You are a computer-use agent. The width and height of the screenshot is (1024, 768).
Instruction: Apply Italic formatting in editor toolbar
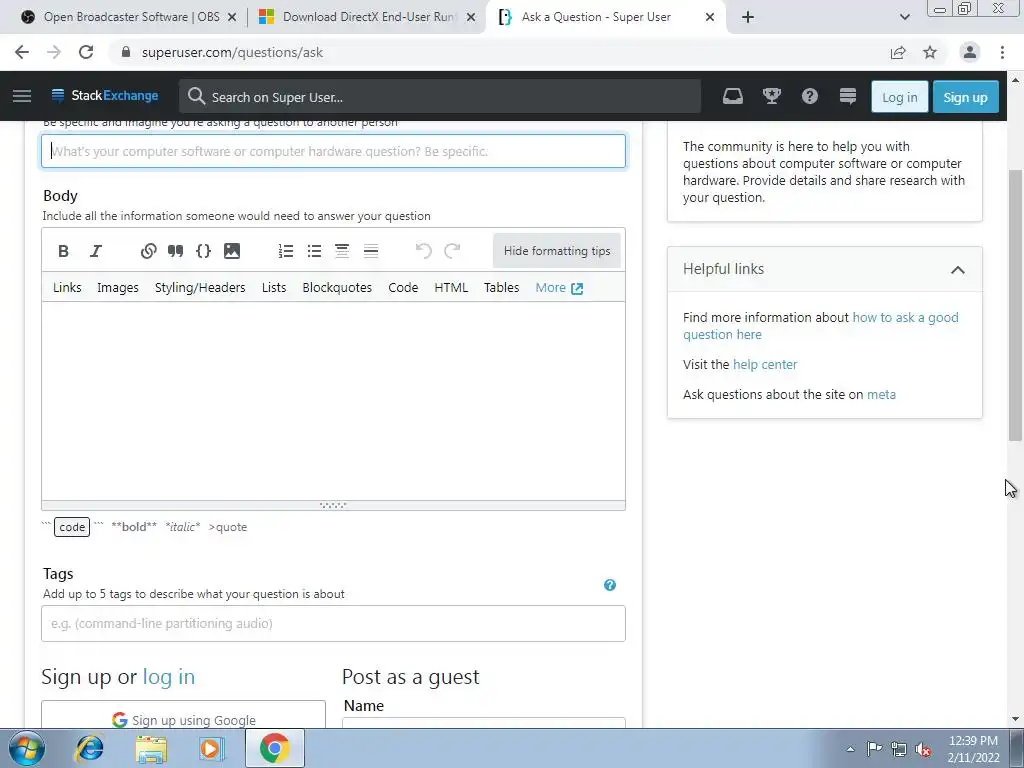pos(95,251)
